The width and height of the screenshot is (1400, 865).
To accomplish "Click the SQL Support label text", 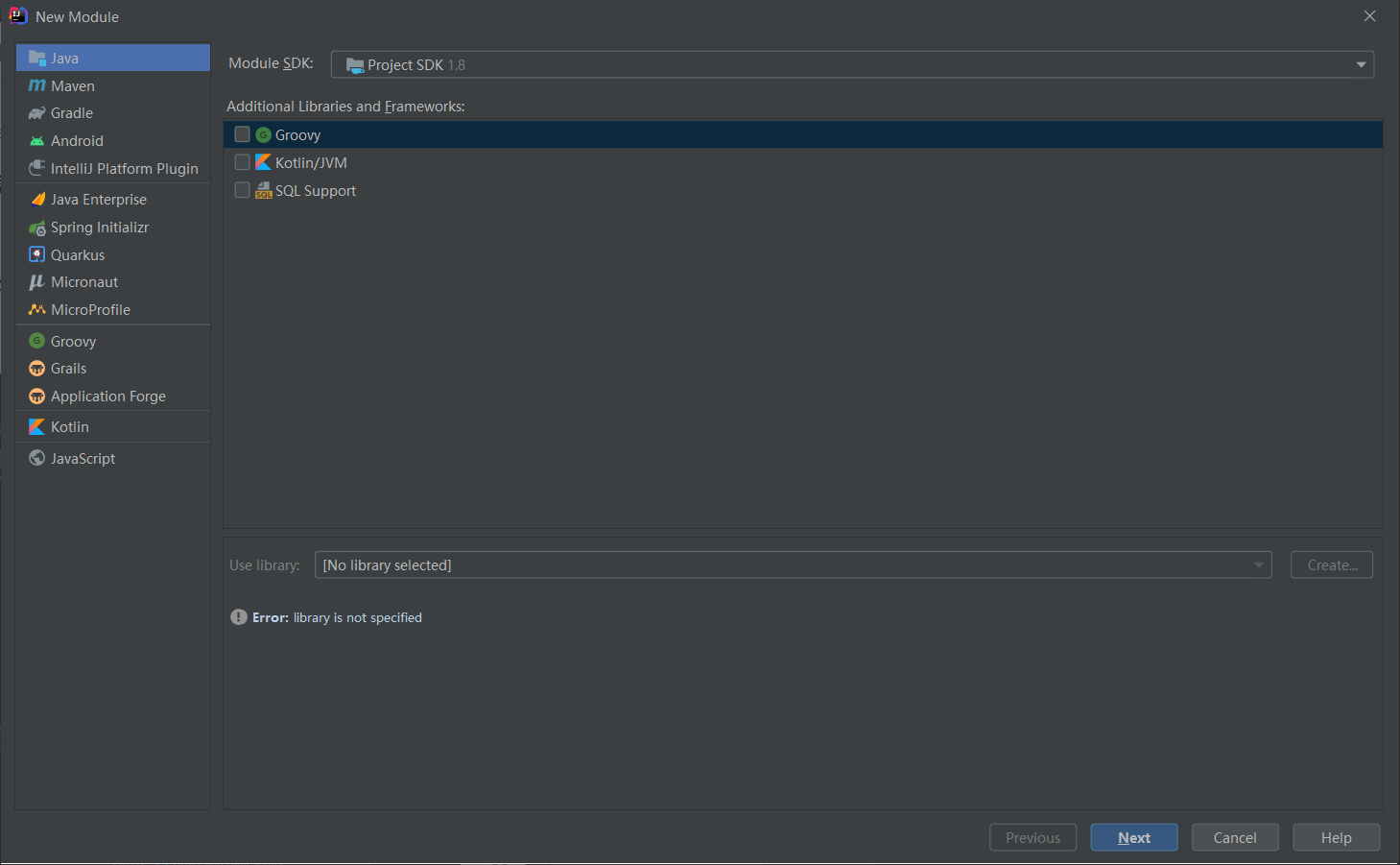I will 316,191.
